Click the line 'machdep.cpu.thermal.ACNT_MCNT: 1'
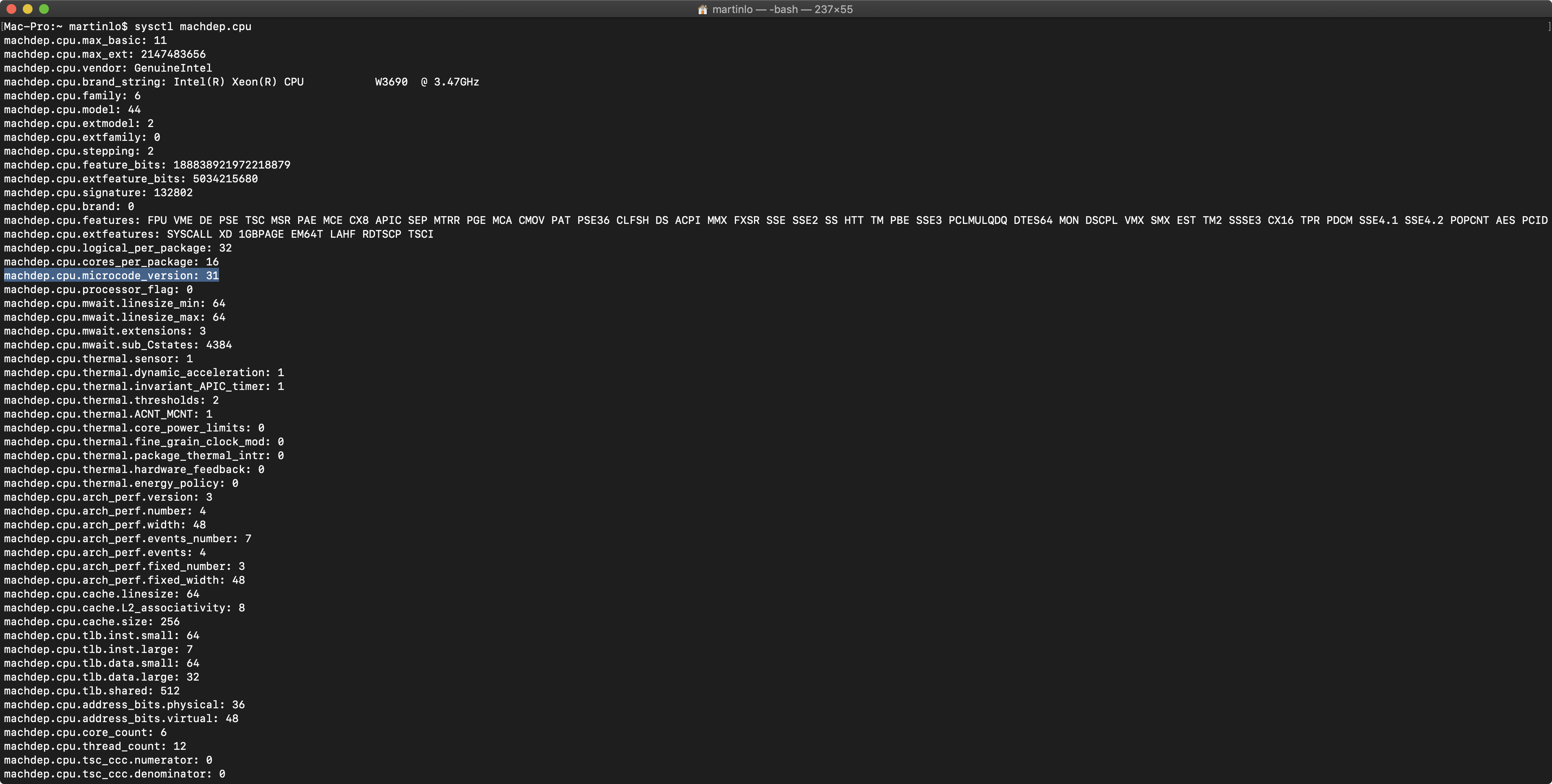1552x784 pixels. (108, 414)
